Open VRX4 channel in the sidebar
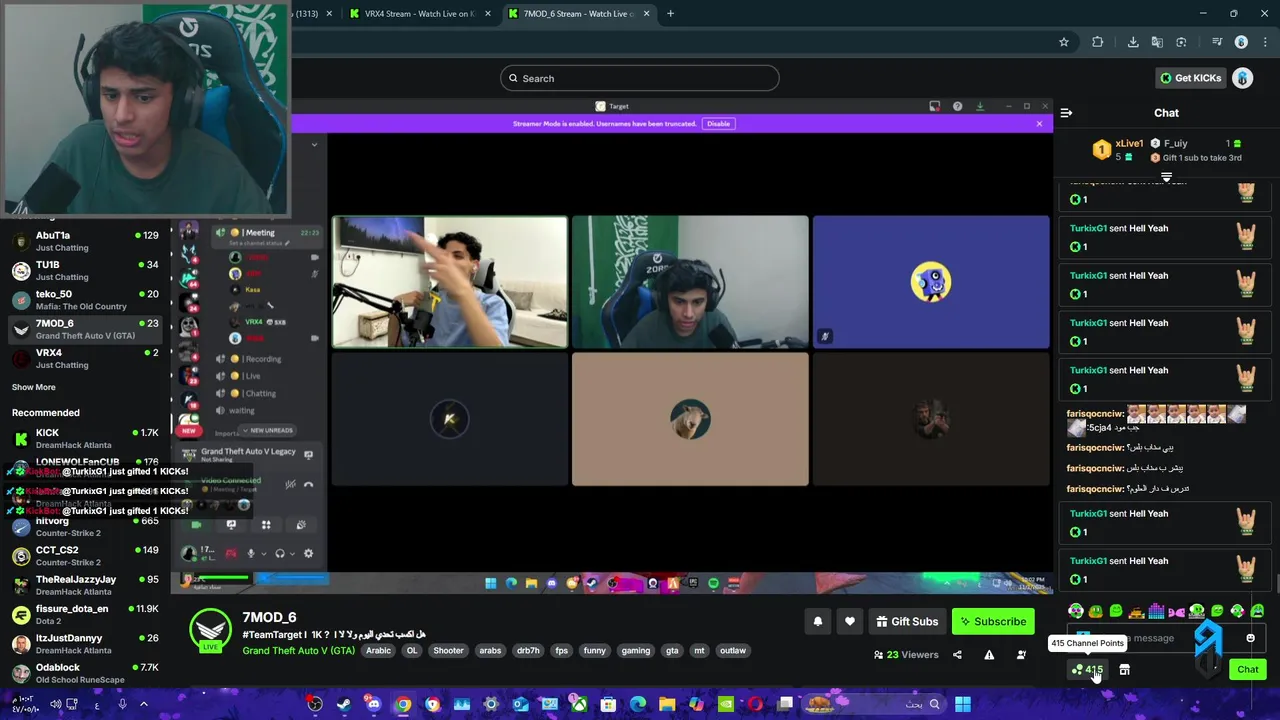The width and height of the screenshot is (1280, 720). pyautogui.click(x=85, y=358)
